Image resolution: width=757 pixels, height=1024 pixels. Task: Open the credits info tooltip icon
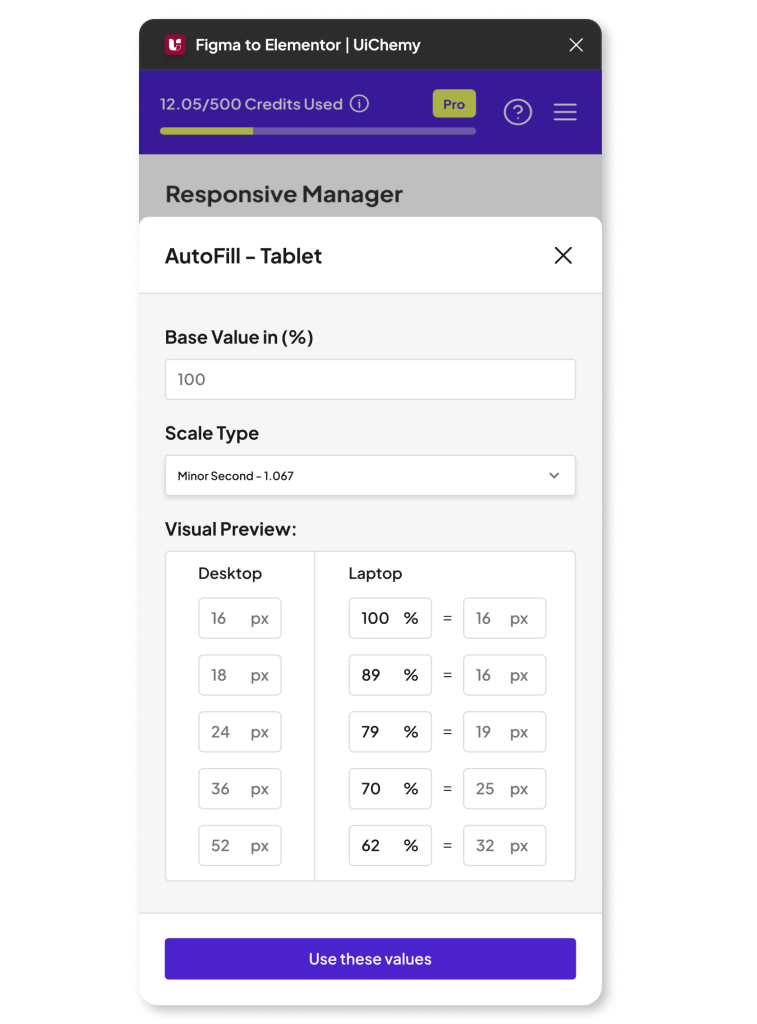pyautogui.click(x=360, y=104)
